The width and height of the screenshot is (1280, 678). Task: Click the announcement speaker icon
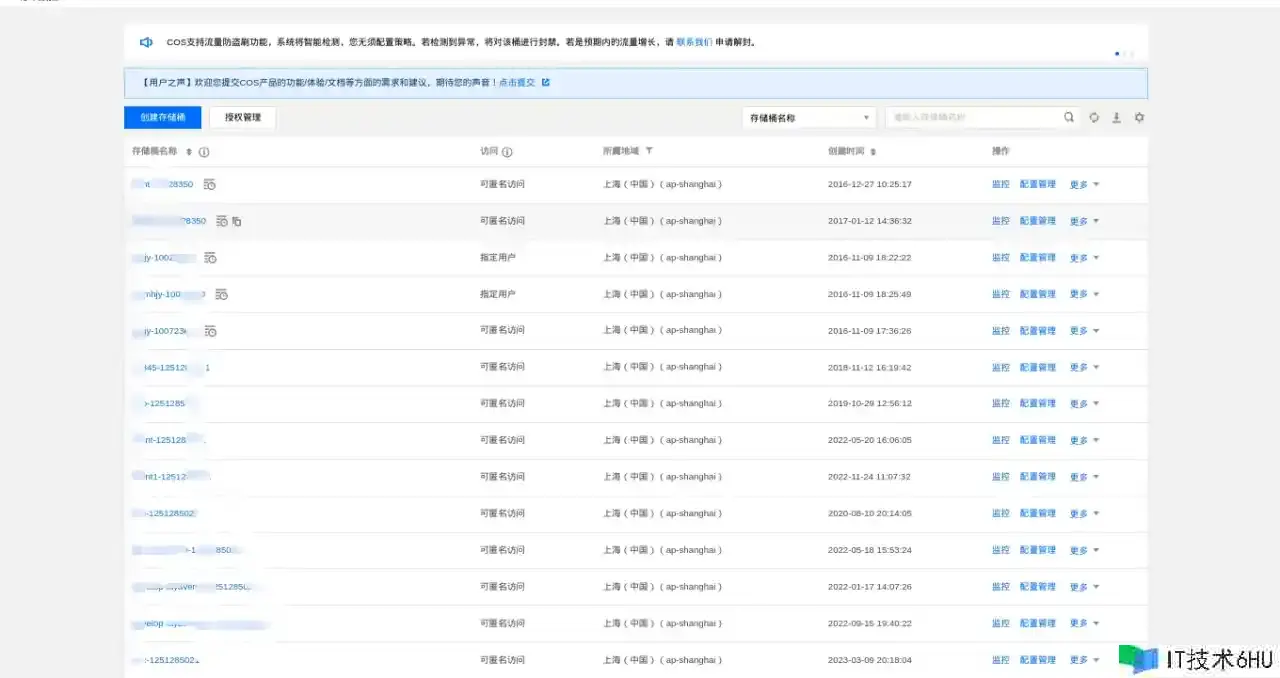[146, 42]
